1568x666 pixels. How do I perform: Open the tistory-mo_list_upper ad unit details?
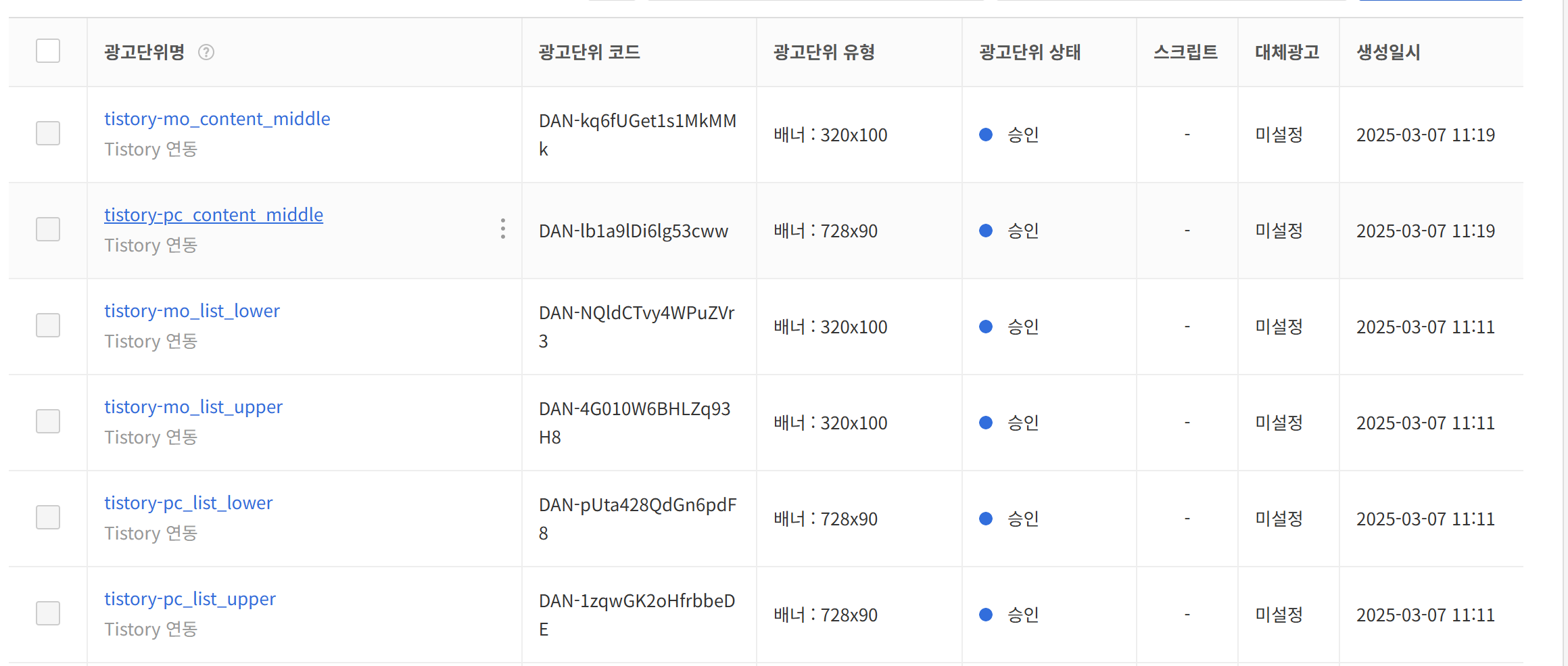click(193, 406)
